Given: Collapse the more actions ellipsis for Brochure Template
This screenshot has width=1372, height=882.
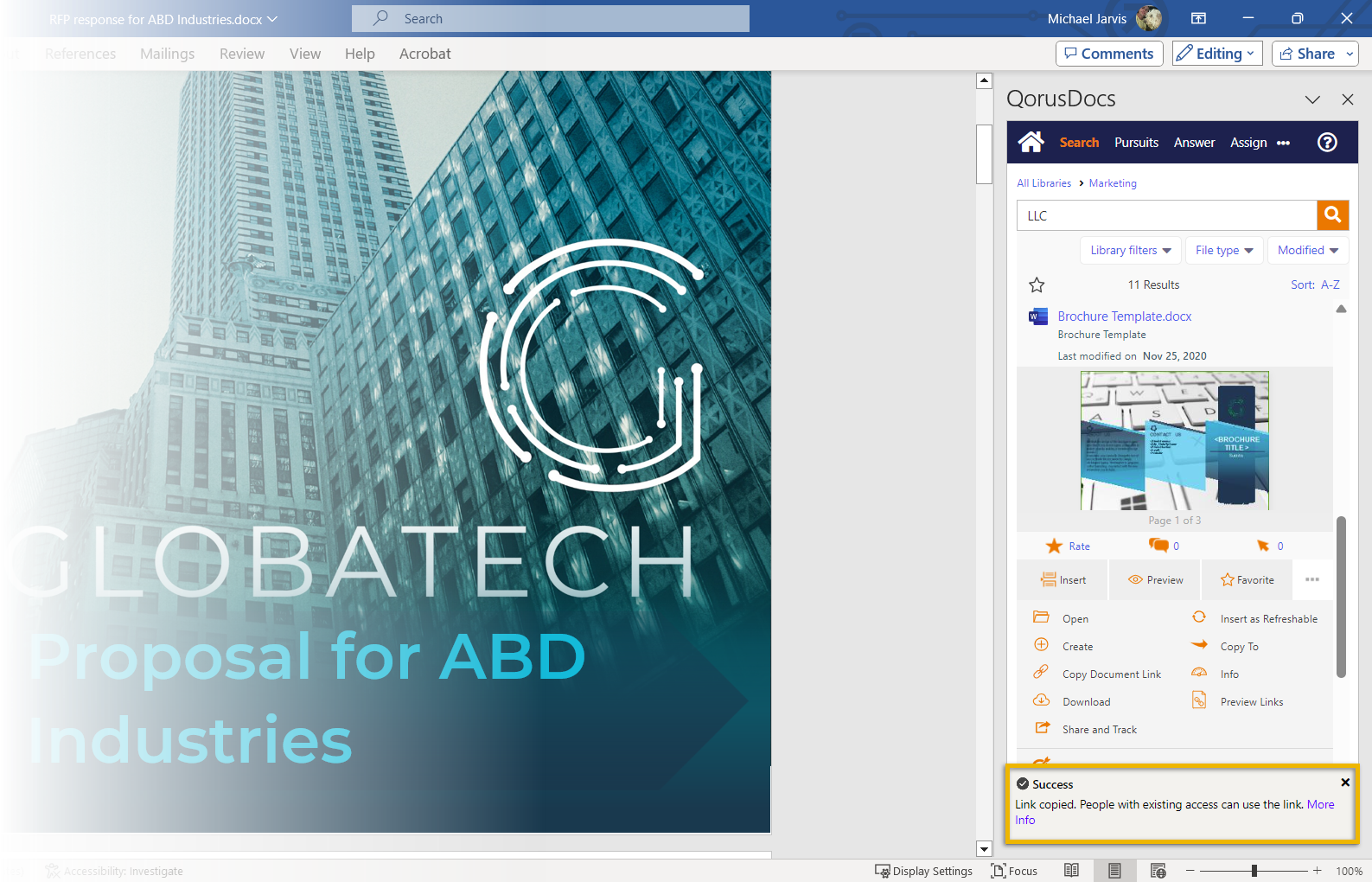Looking at the screenshot, I should [x=1312, y=579].
